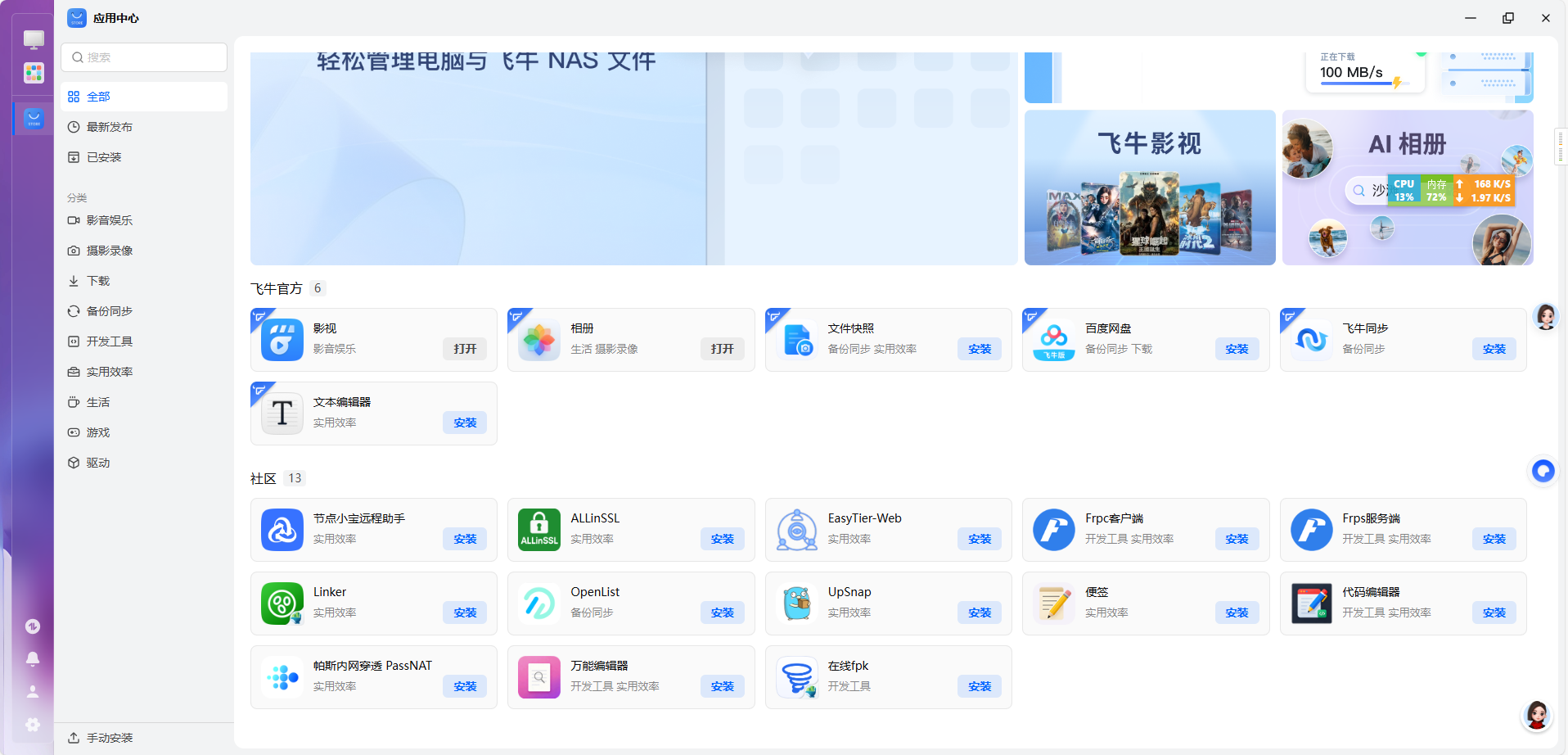Screen dimensions: 1568x755
Task: Open the desktop monitor icon in left dock
Action: (x=34, y=39)
